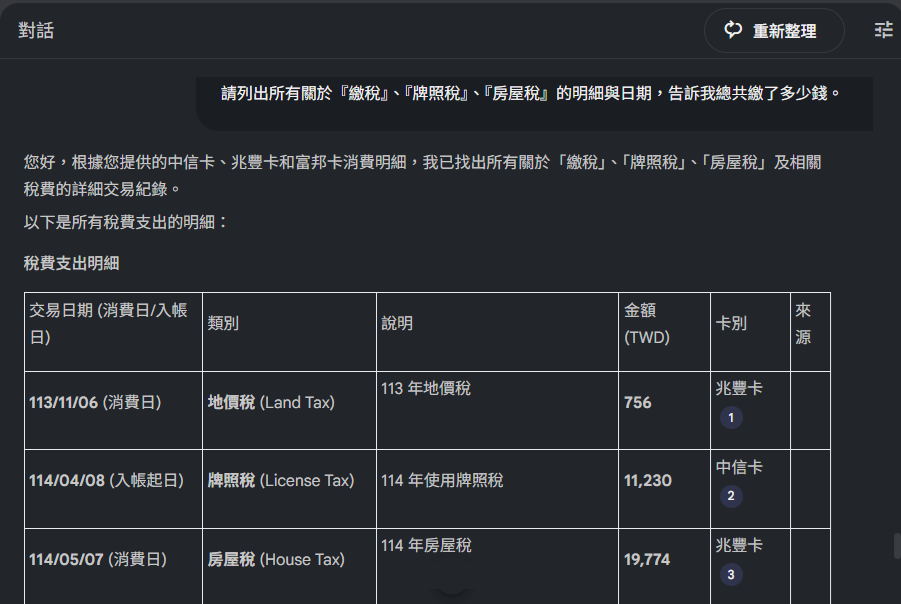The height and width of the screenshot is (604, 901).
Task: Open citation 2 under 中信卡
Action: pos(731,496)
